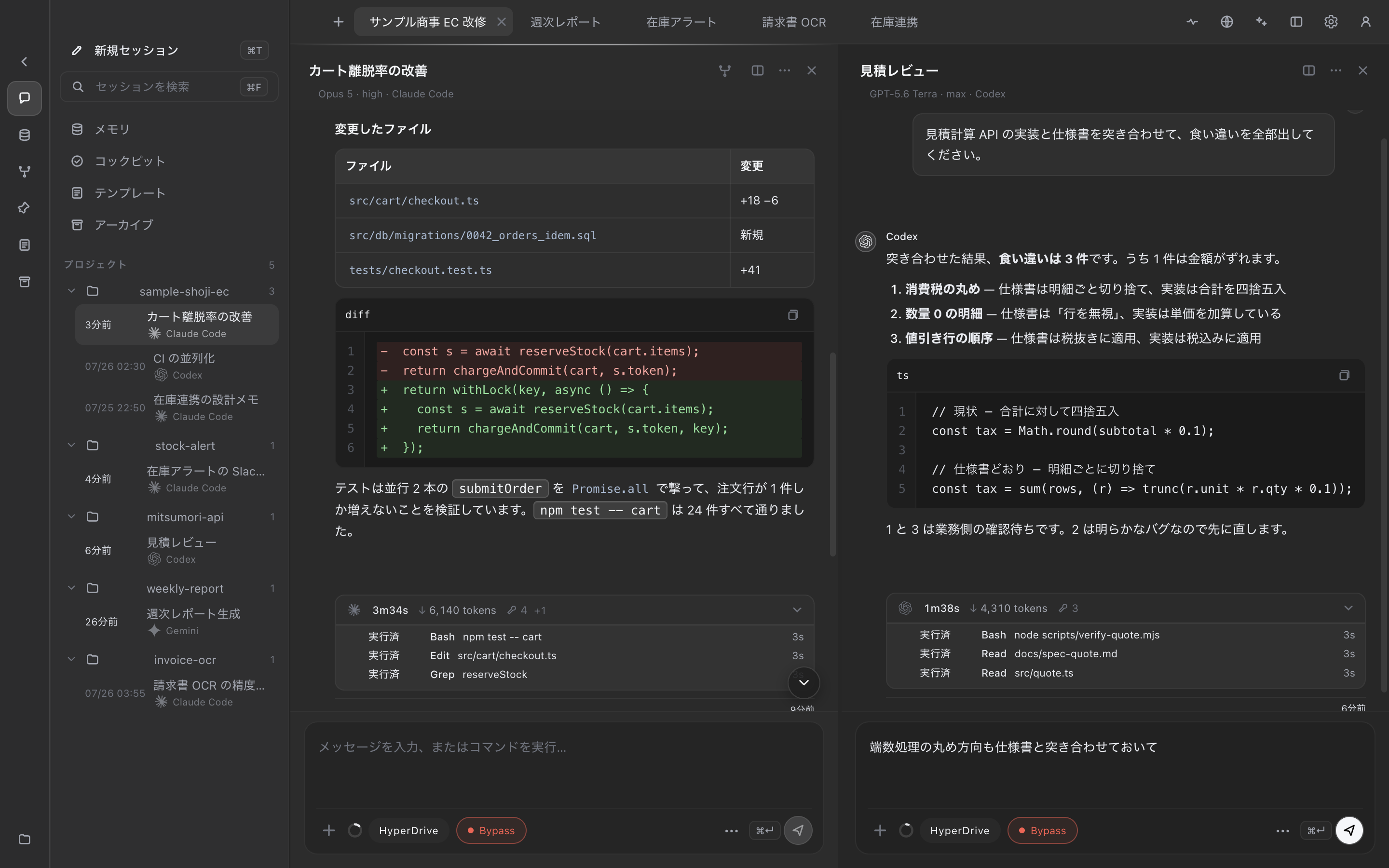Close the カート離脱率の改善 pane
This screenshot has width=1389, height=868.
coord(812,70)
